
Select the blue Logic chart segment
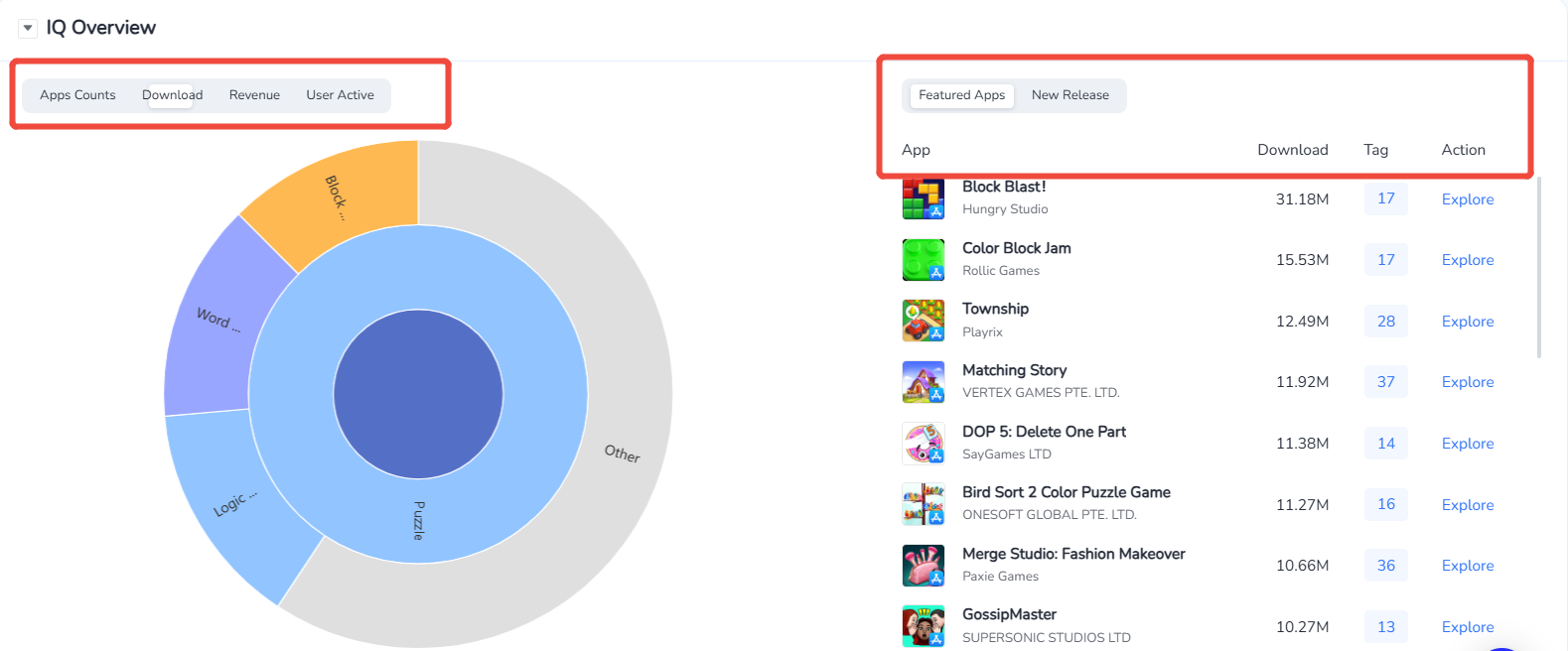pyautogui.click(x=238, y=501)
